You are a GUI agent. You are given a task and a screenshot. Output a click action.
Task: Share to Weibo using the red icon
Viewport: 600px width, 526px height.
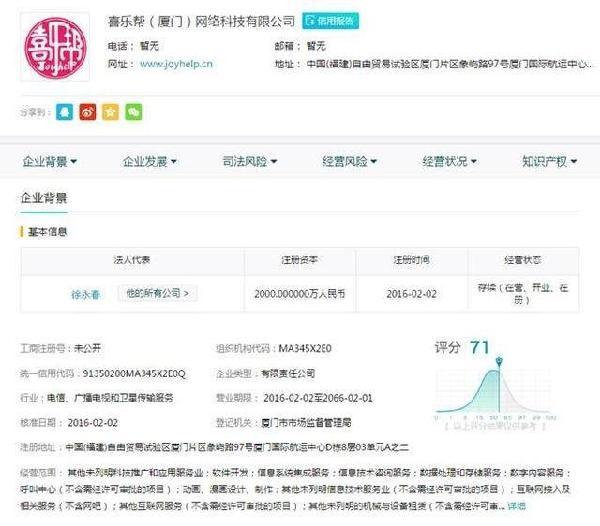[x=88, y=112]
